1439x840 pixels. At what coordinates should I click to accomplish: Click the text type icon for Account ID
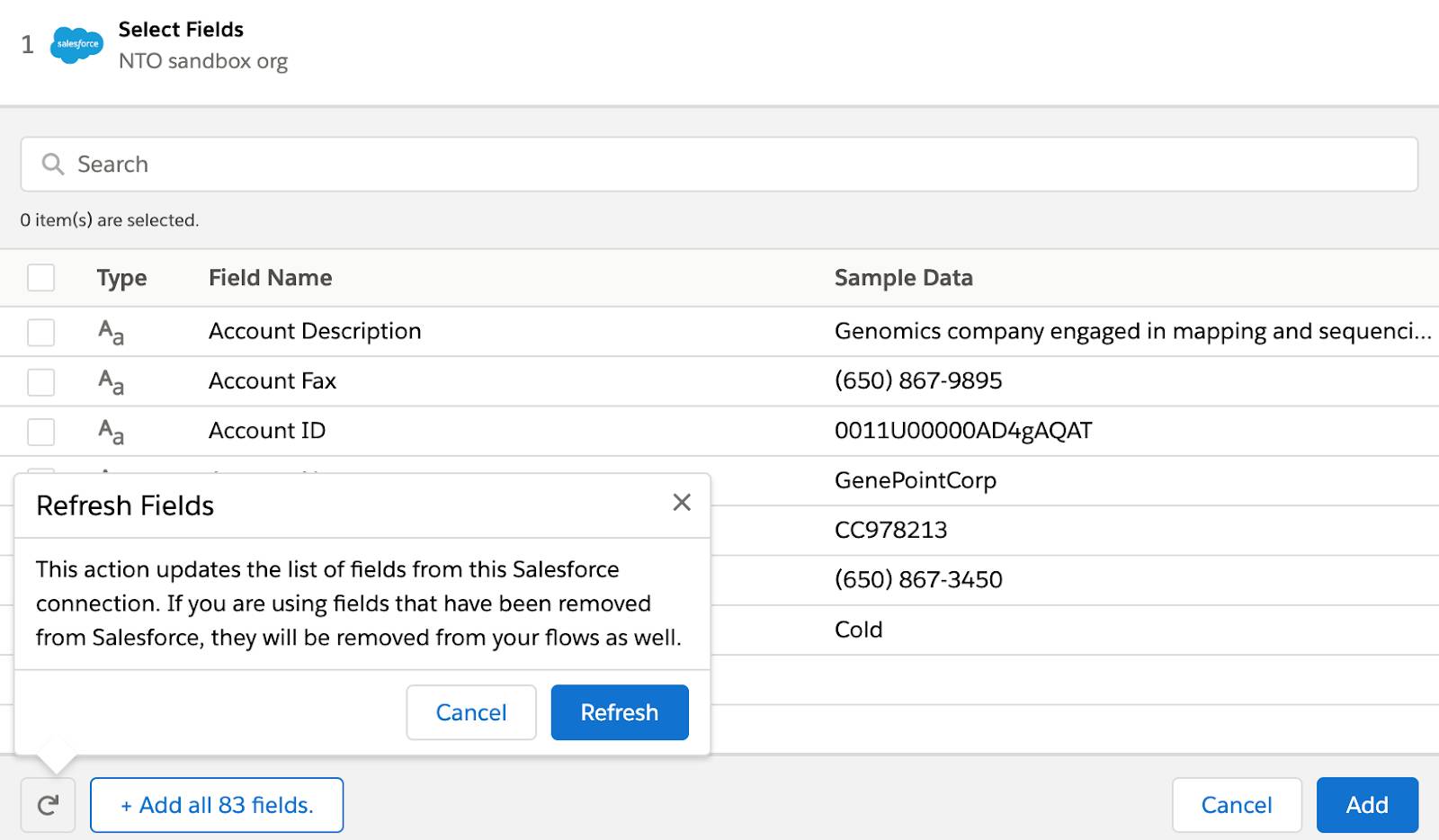coord(111,431)
